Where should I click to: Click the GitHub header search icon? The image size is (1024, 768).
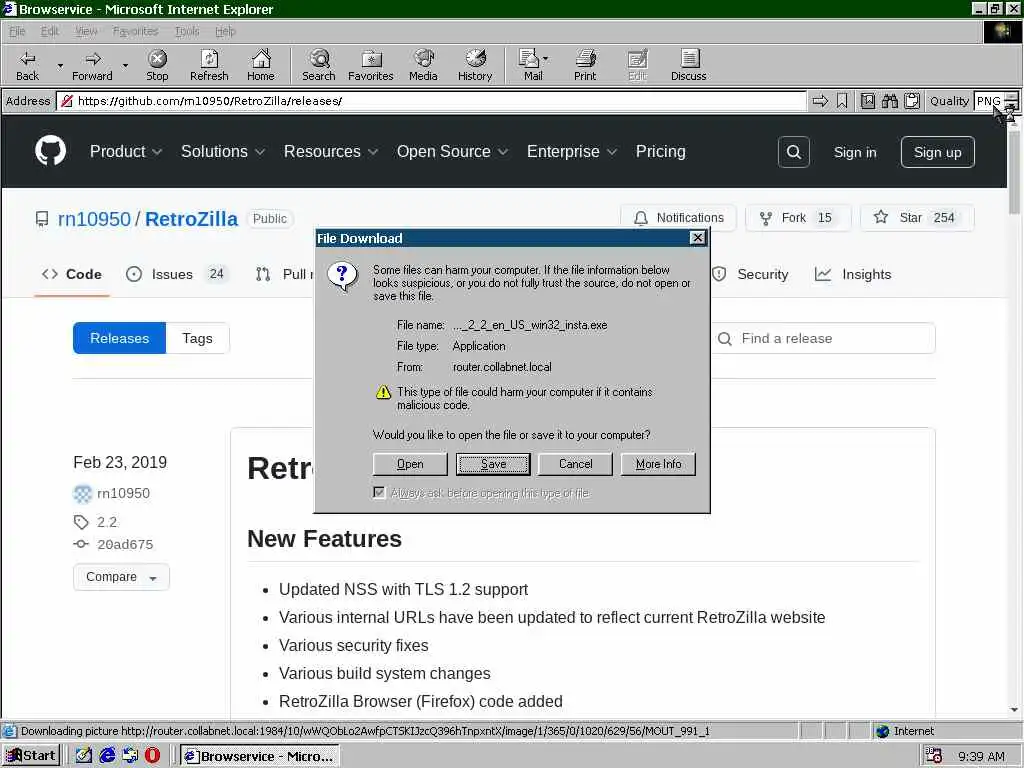coord(793,152)
